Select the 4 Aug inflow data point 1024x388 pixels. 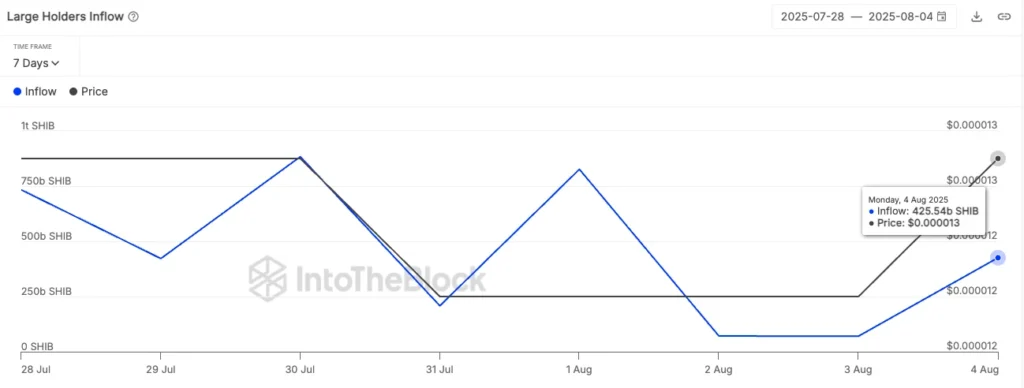[x=997, y=258]
